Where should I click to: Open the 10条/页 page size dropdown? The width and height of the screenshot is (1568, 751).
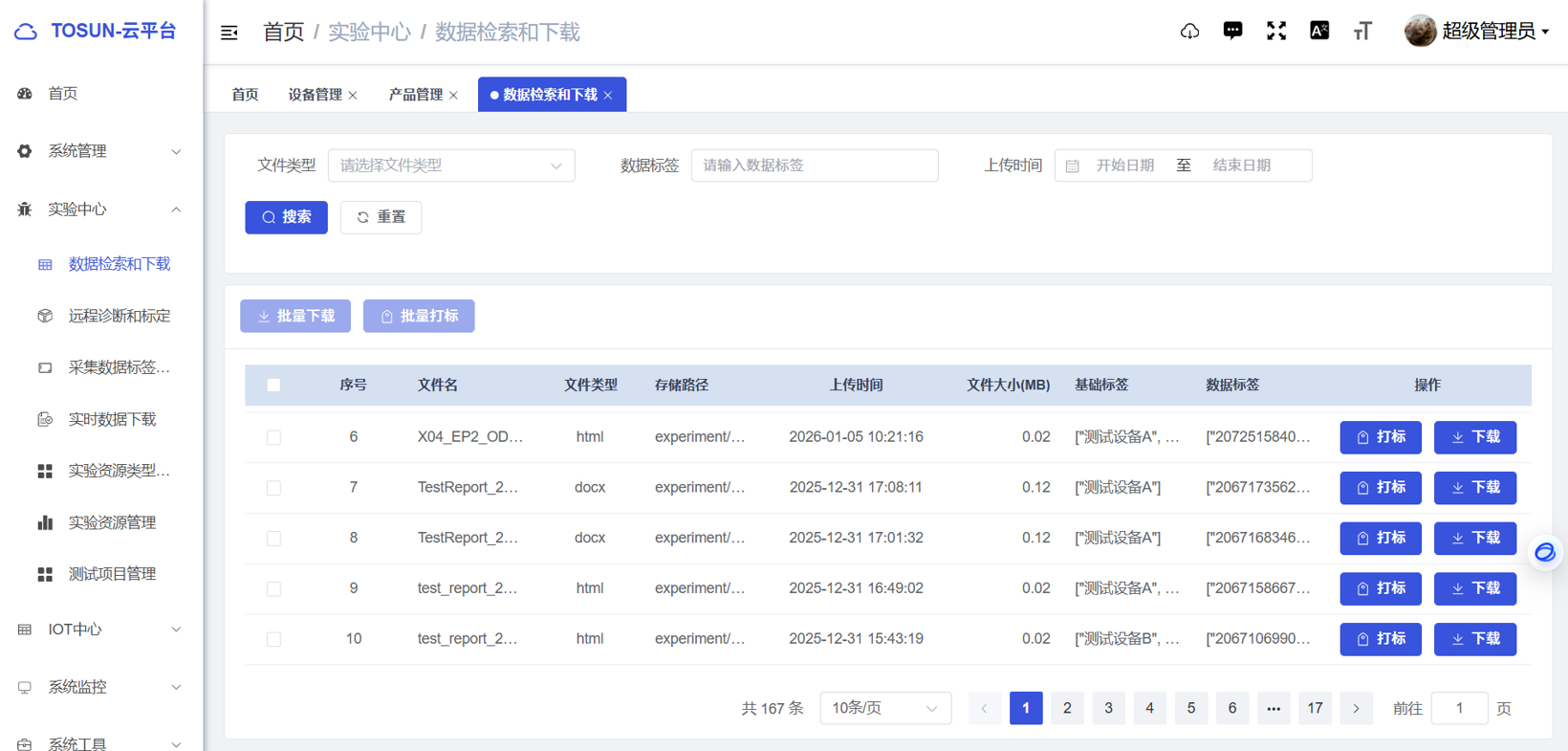click(884, 709)
